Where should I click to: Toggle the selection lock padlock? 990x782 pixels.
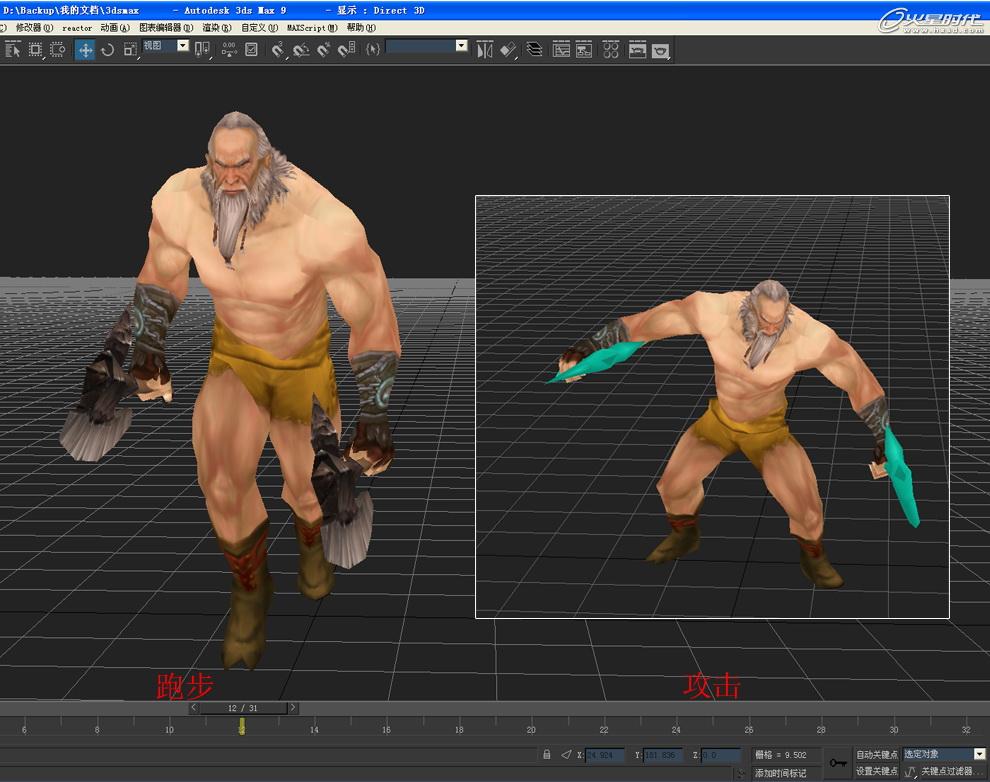pos(547,754)
